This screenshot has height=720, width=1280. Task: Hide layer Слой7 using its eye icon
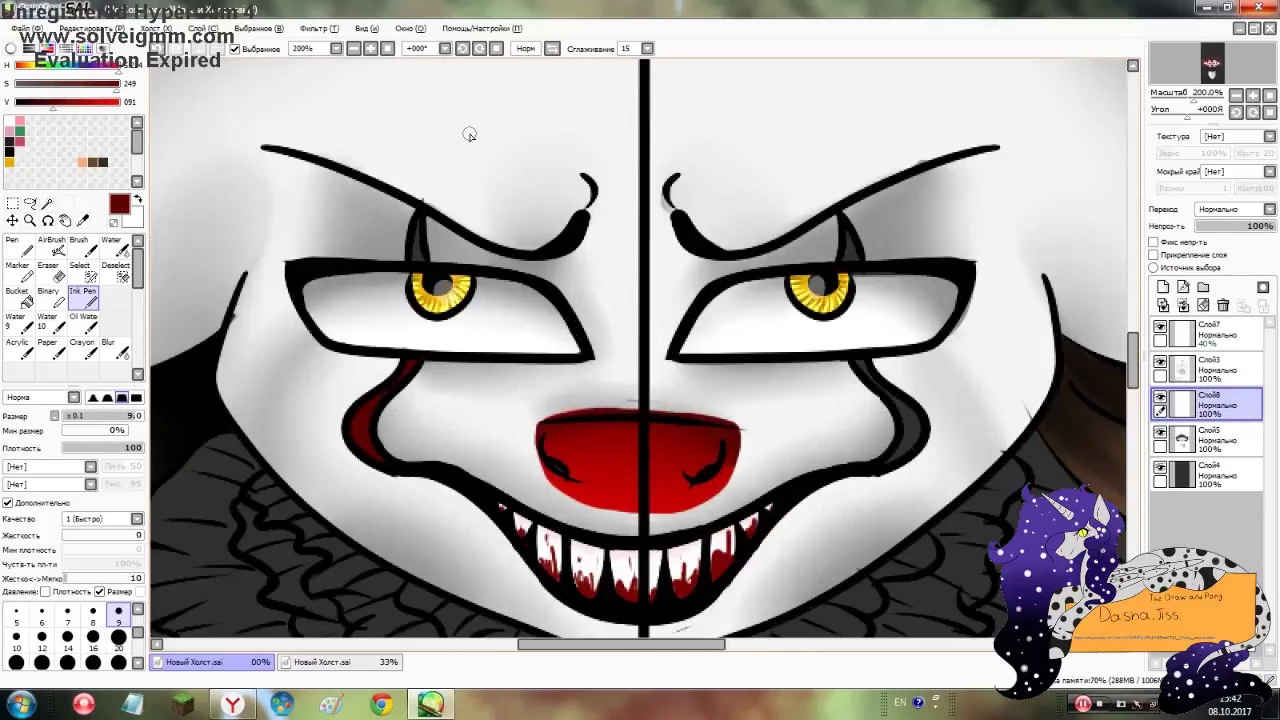[x=1160, y=328]
